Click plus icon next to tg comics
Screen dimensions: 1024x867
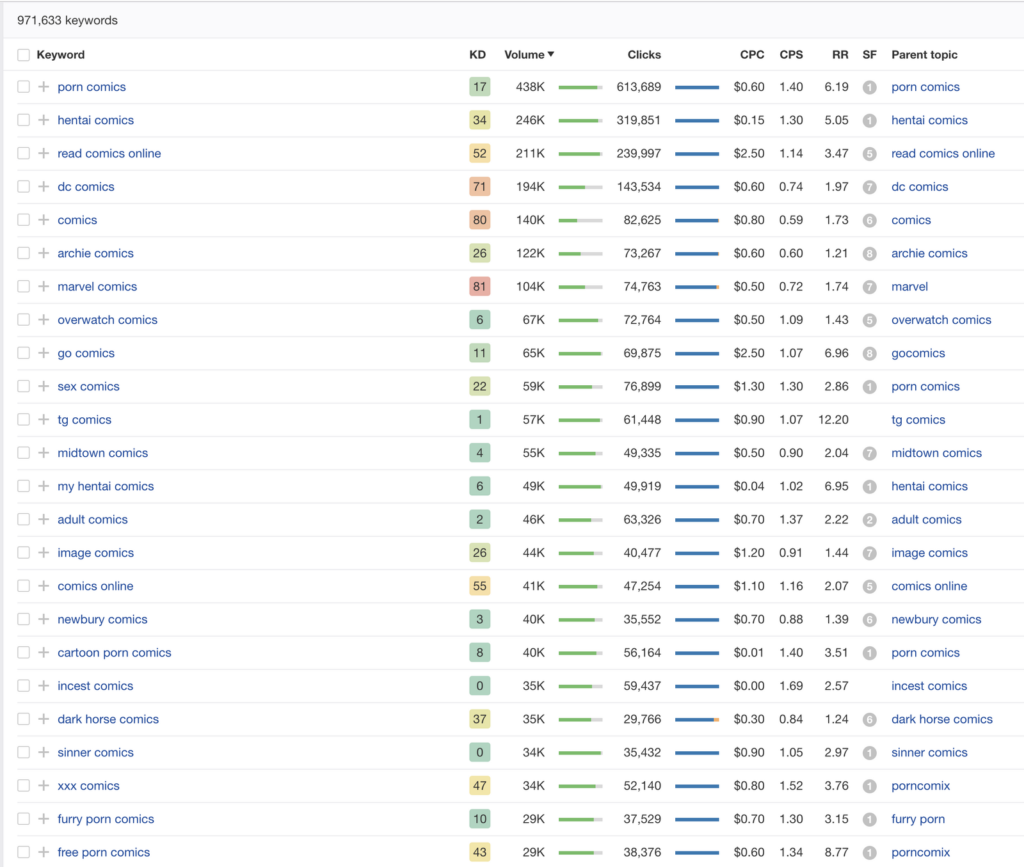click(x=44, y=420)
